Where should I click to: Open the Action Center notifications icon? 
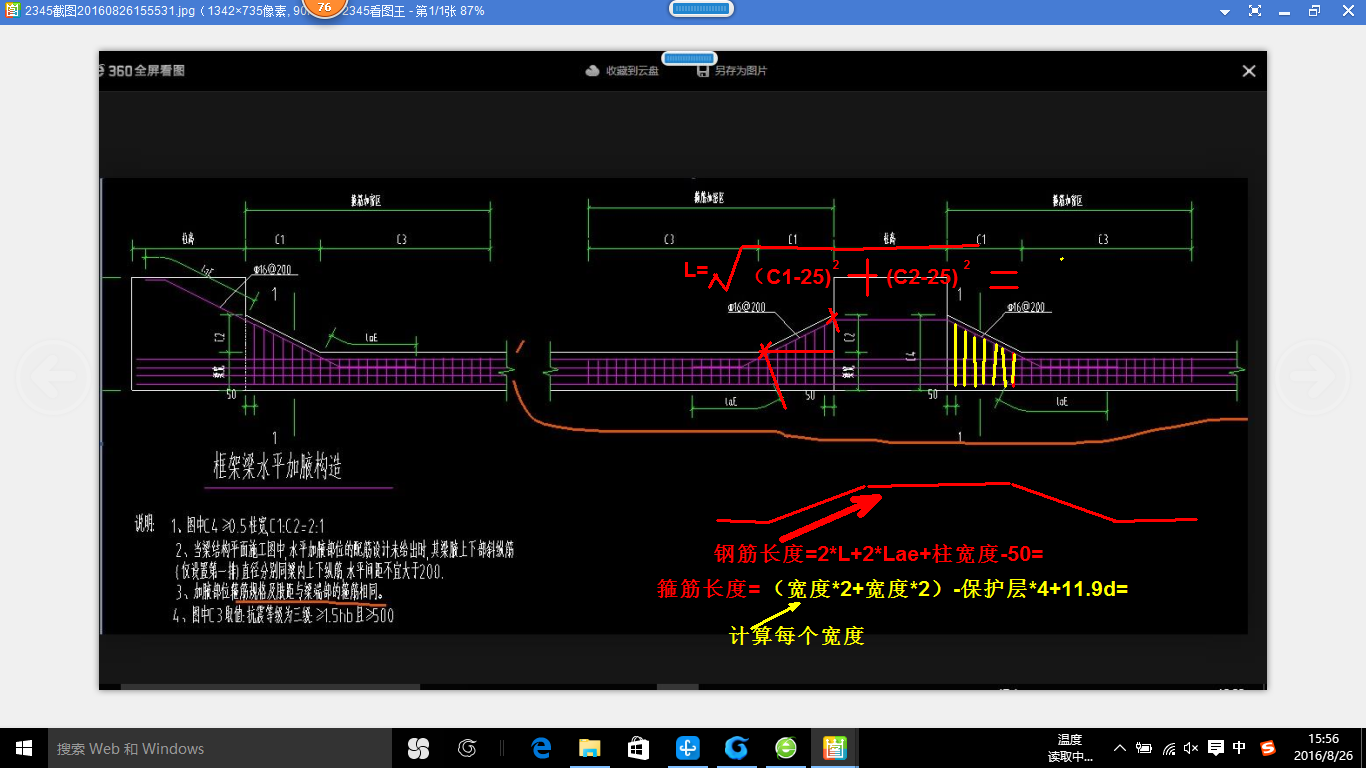(x=1215, y=748)
